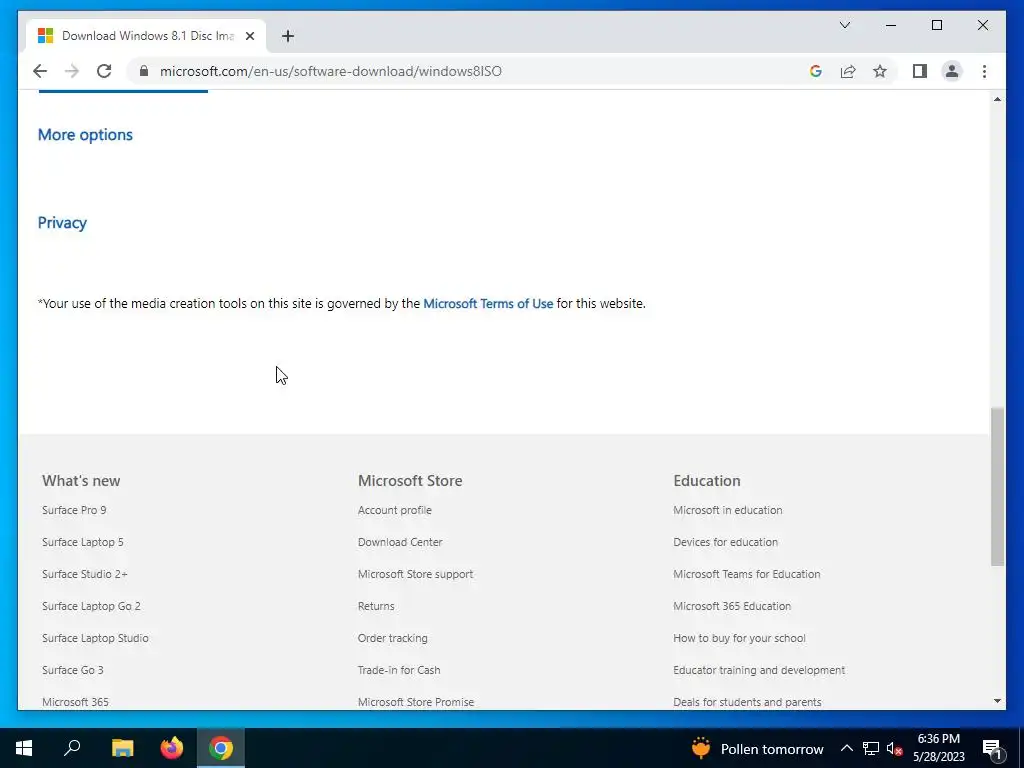1024x768 pixels.
Task: Open Surface Pro 9 link
Action: [74, 510]
